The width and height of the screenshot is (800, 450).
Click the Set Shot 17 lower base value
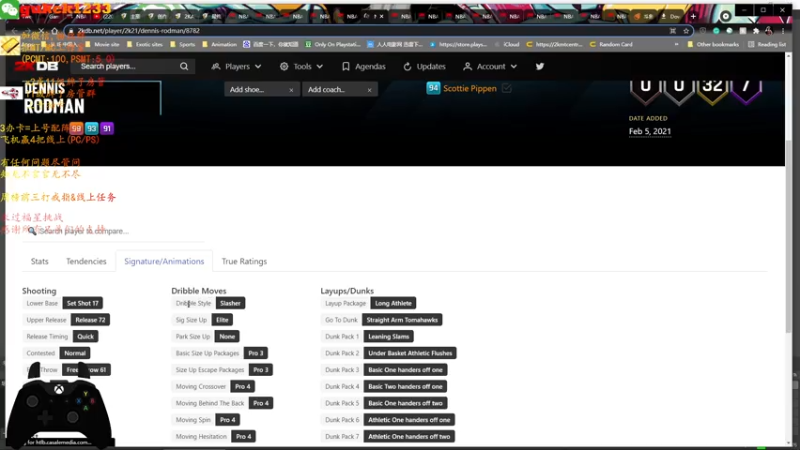pyautogui.click(x=83, y=303)
